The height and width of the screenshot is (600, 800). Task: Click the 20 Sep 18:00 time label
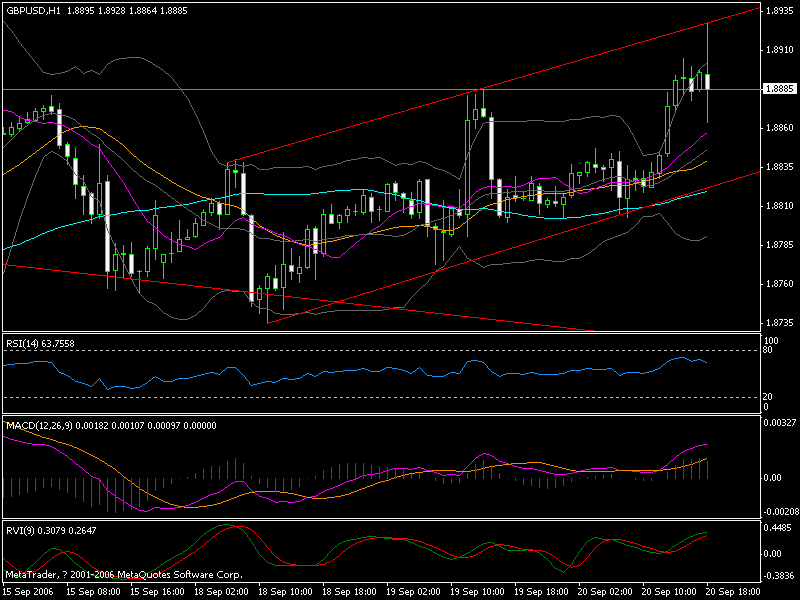734,592
